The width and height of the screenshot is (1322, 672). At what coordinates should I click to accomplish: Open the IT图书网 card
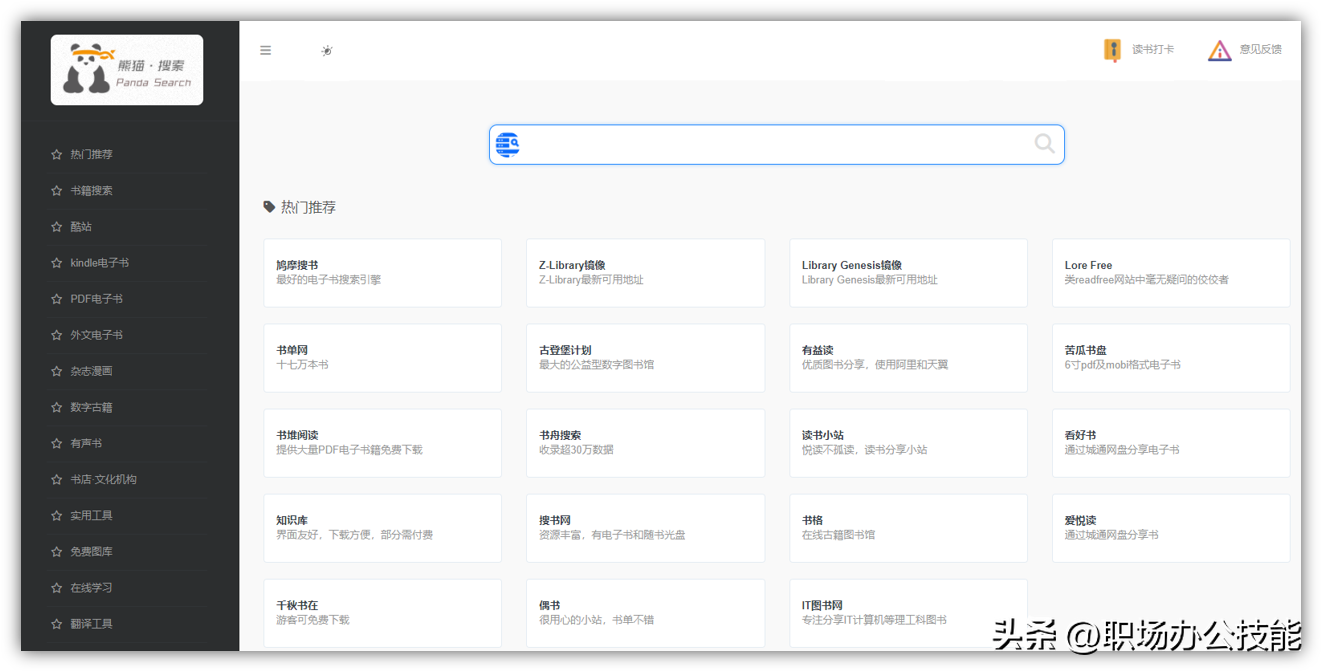click(x=908, y=613)
